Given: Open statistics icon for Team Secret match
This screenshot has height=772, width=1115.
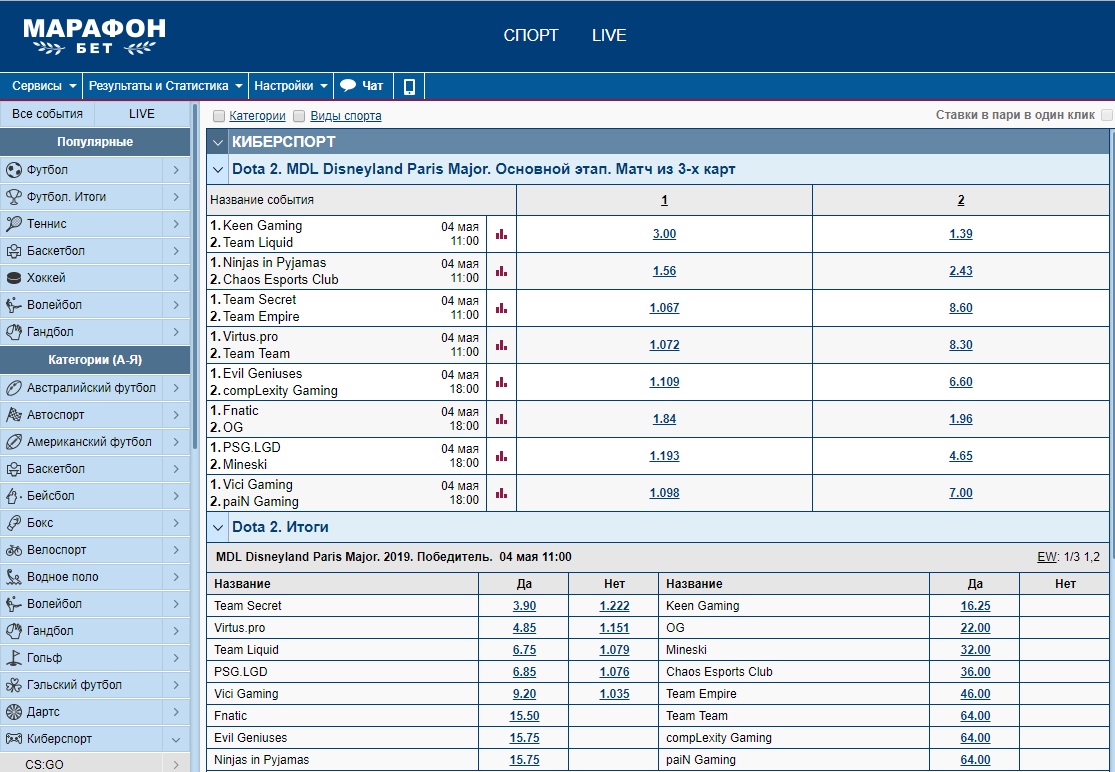Looking at the screenshot, I should (x=501, y=308).
